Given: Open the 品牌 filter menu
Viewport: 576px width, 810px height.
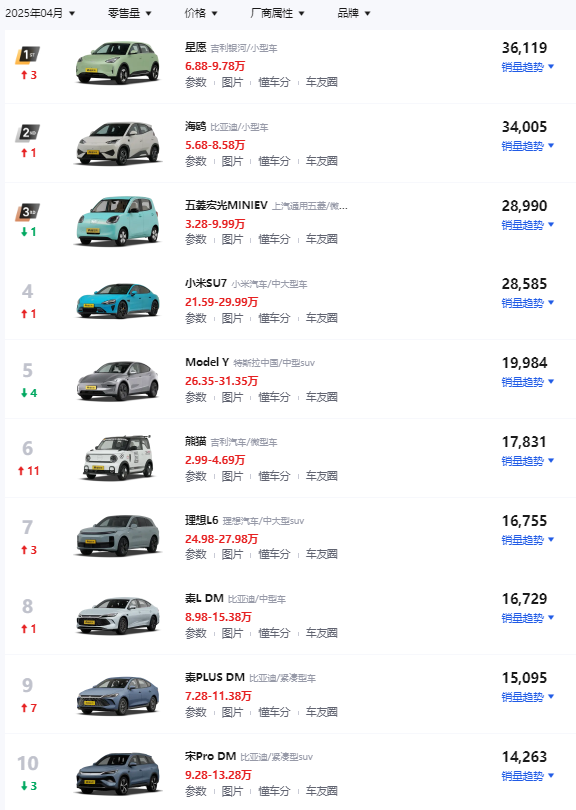Looking at the screenshot, I should (x=354, y=13).
